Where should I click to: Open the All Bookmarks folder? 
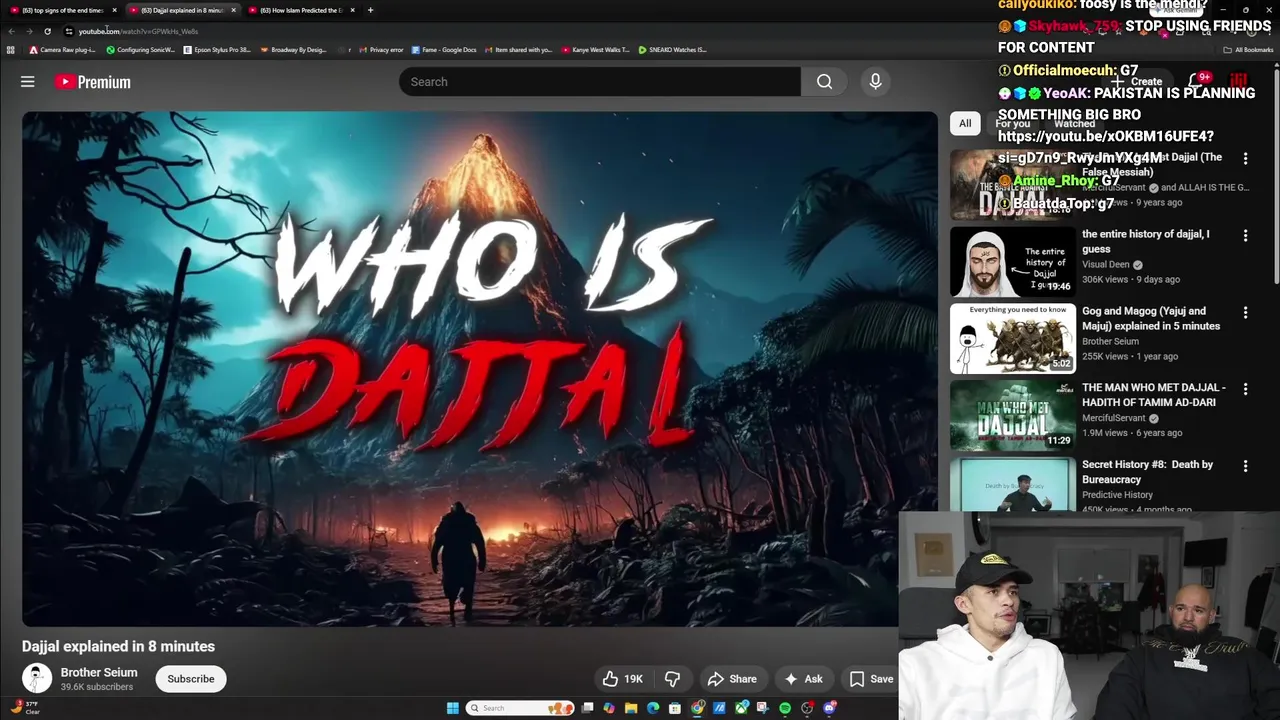click(1248, 50)
